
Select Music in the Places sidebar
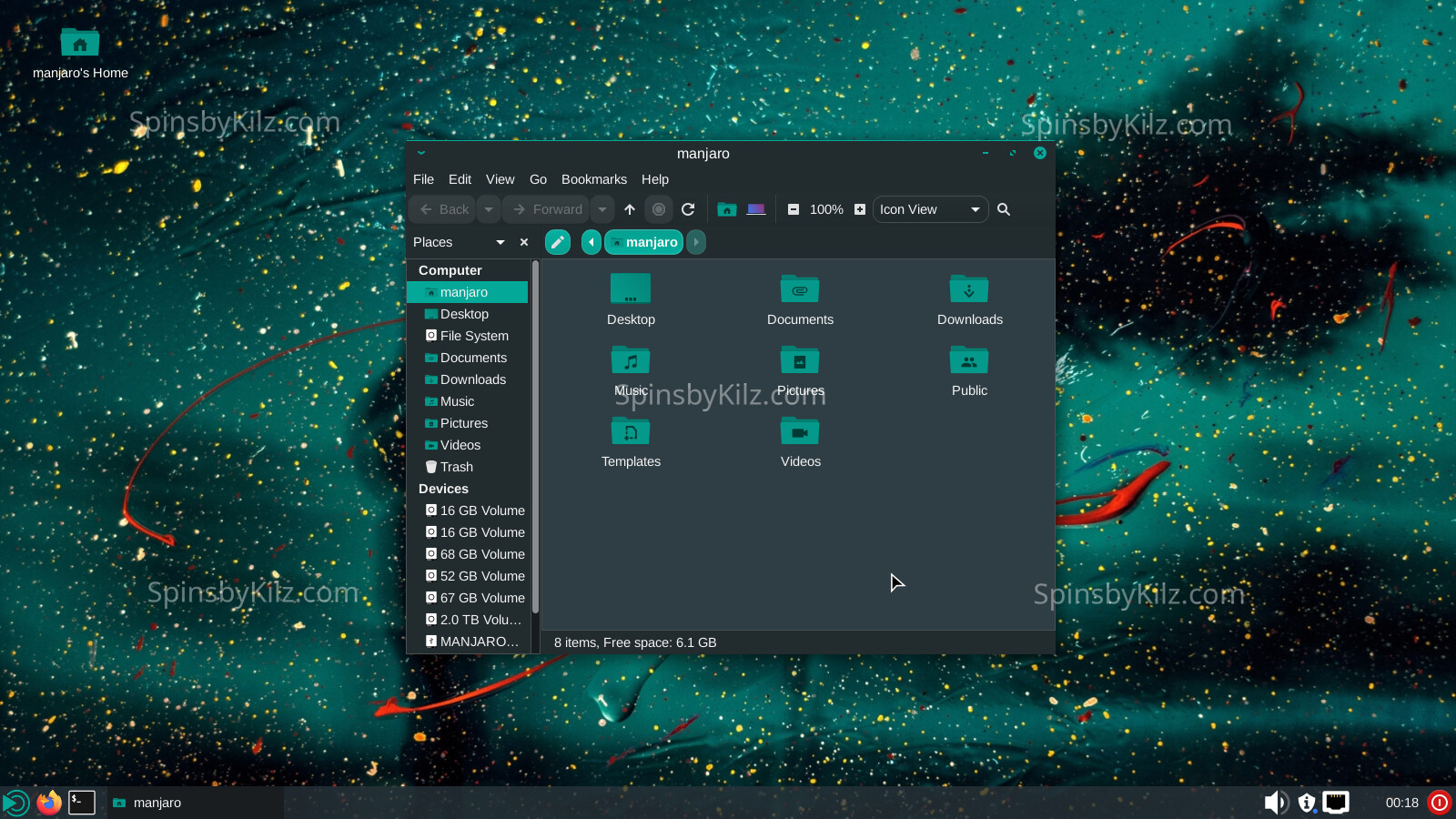(468, 401)
